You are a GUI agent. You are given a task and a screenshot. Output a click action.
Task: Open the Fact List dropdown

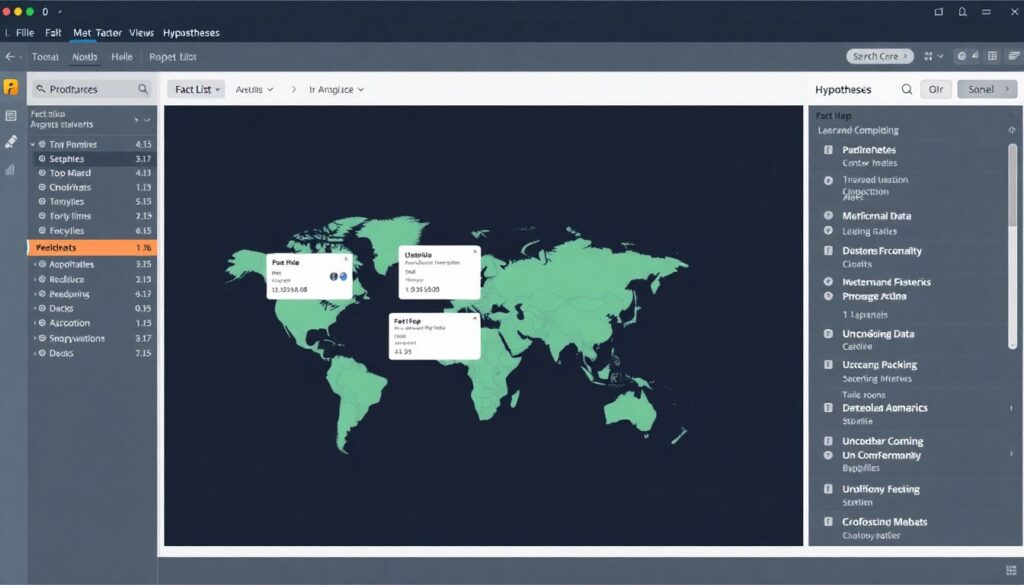click(x=196, y=89)
